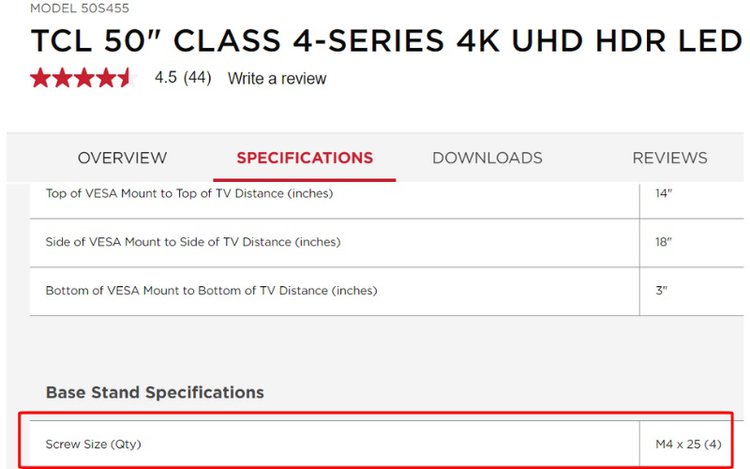Click the 18" distance value
The height and width of the screenshot is (469, 750).
[663, 242]
